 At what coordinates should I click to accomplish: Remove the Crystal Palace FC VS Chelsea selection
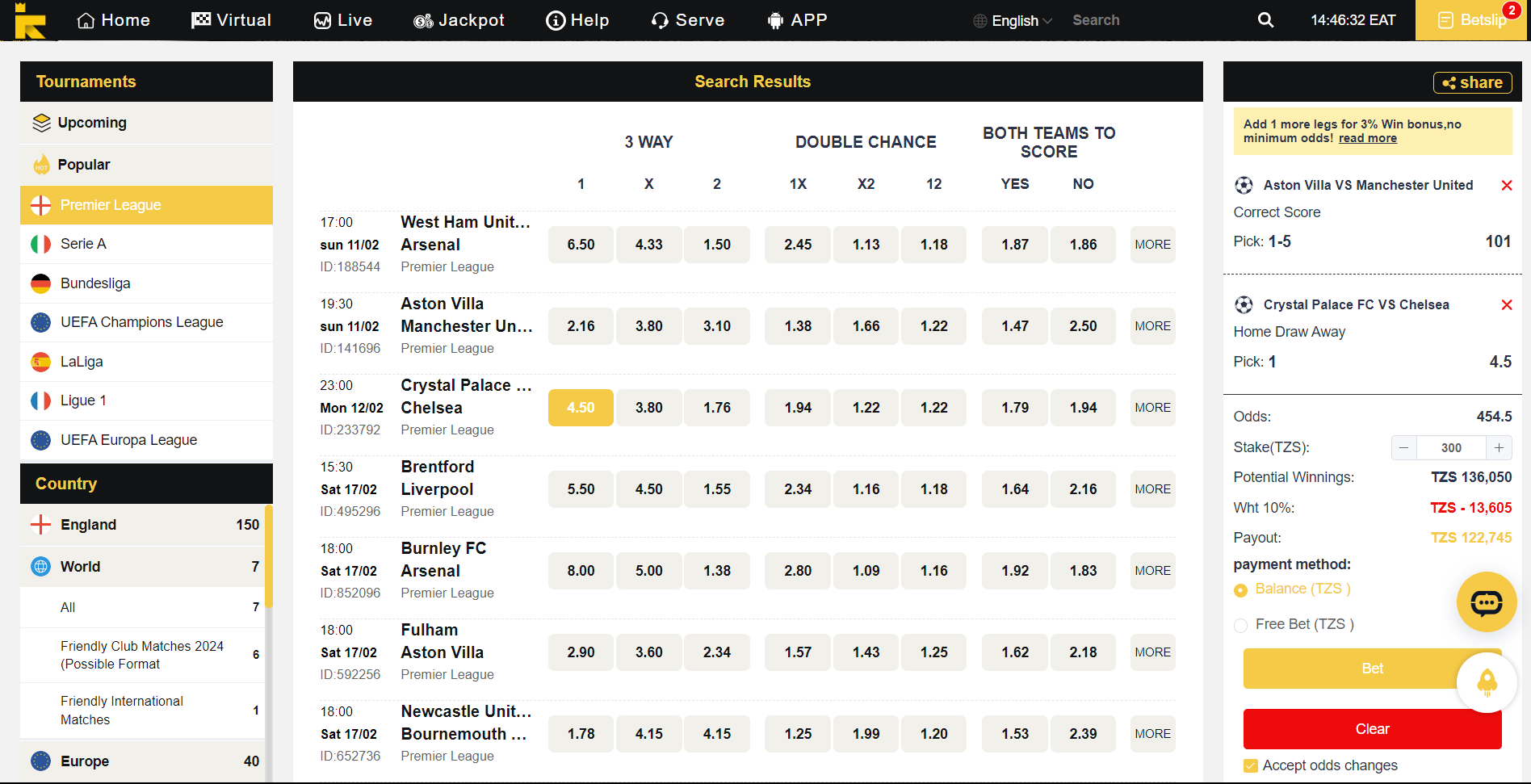(1506, 305)
